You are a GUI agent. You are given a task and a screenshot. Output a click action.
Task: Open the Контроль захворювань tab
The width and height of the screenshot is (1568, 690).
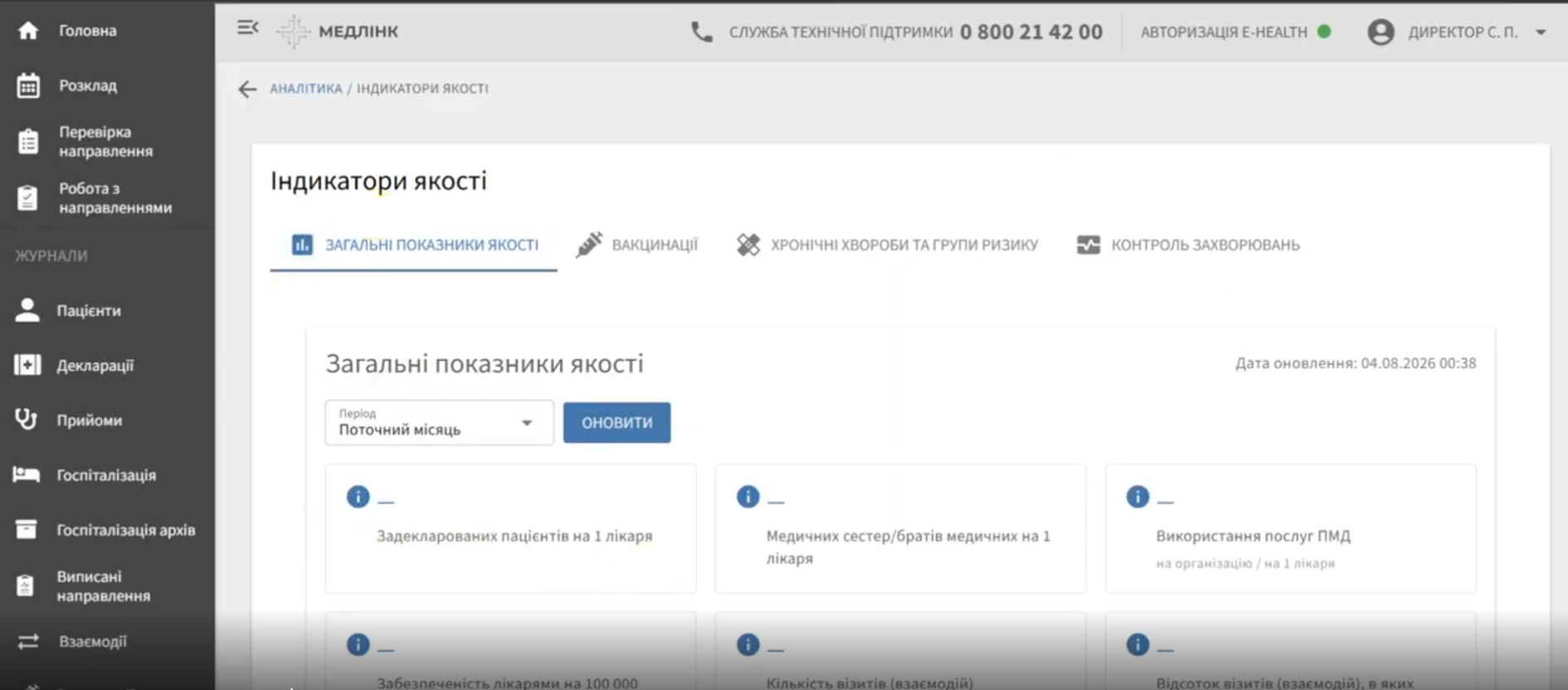coord(1188,245)
